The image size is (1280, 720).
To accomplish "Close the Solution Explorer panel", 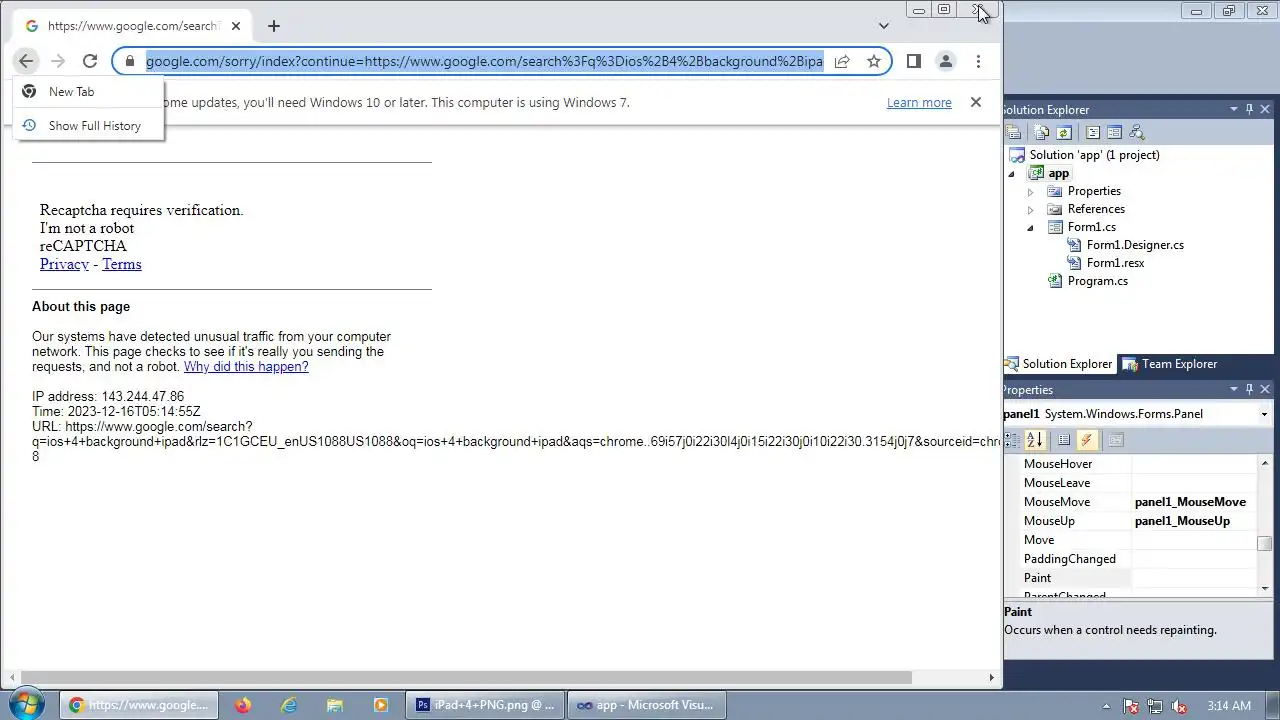I will coord(1265,109).
